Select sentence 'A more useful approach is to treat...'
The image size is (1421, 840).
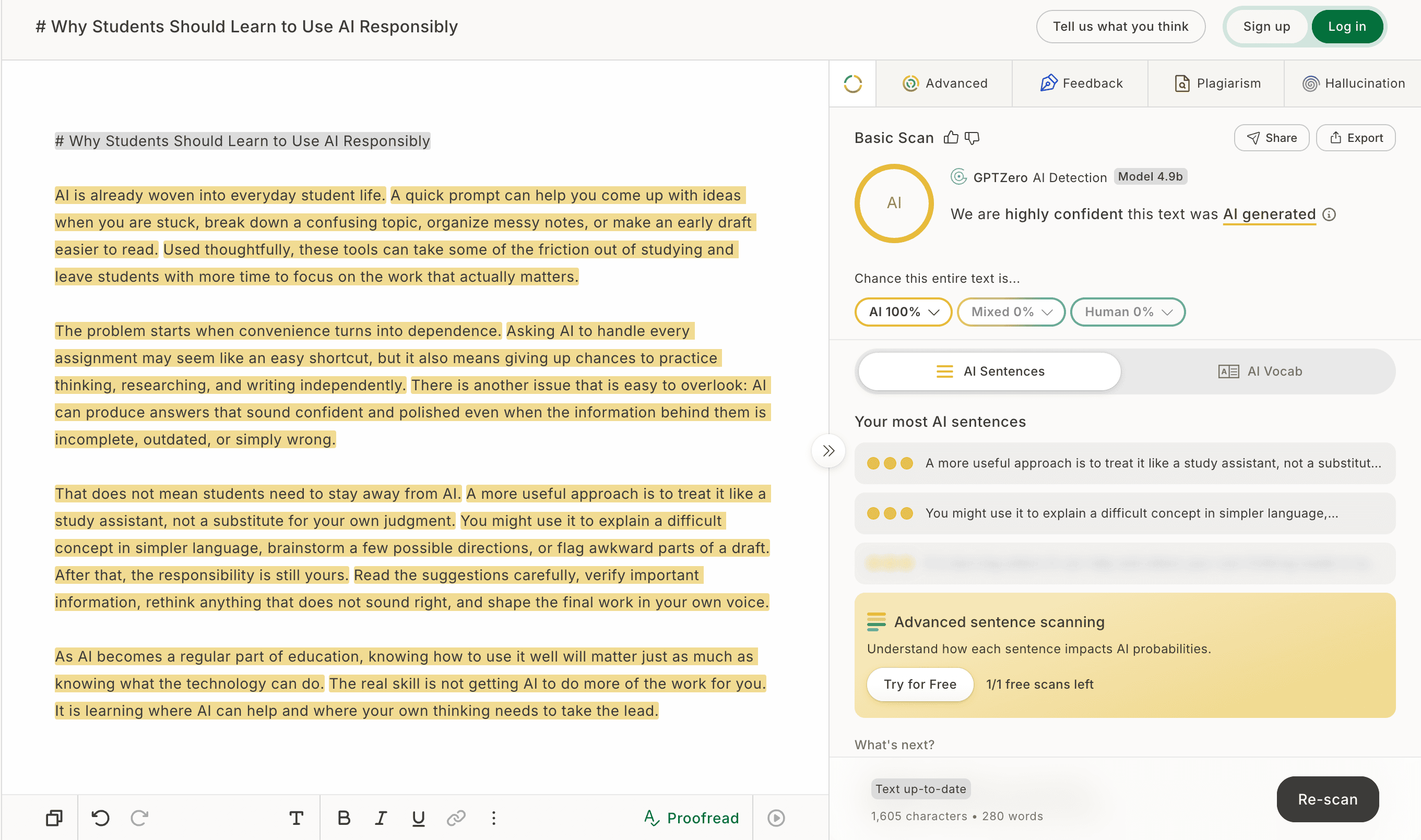point(1125,463)
